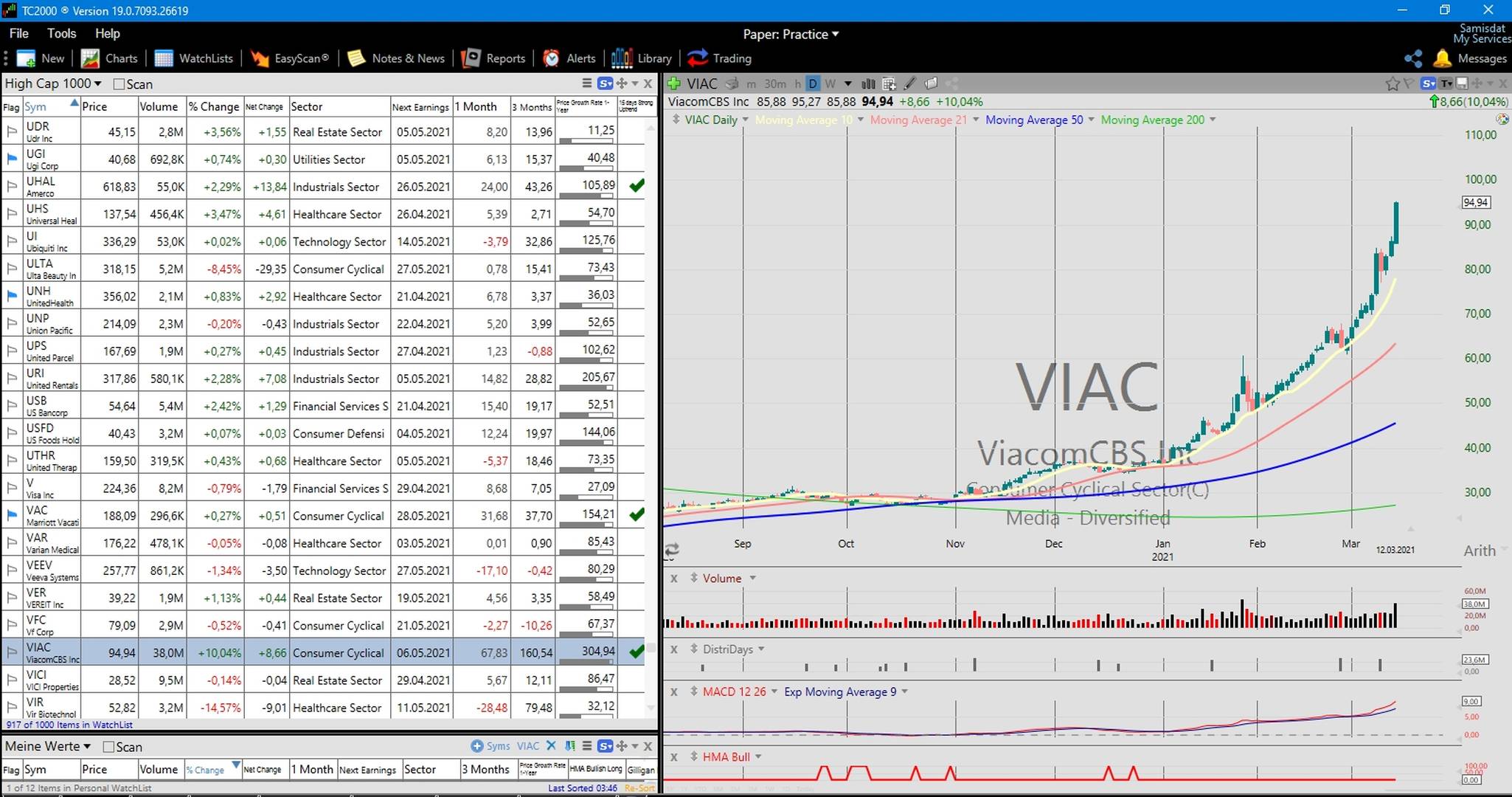Select the Weekly (W) timeframe button
Viewport: 1512px width, 797px height.
coord(830,83)
